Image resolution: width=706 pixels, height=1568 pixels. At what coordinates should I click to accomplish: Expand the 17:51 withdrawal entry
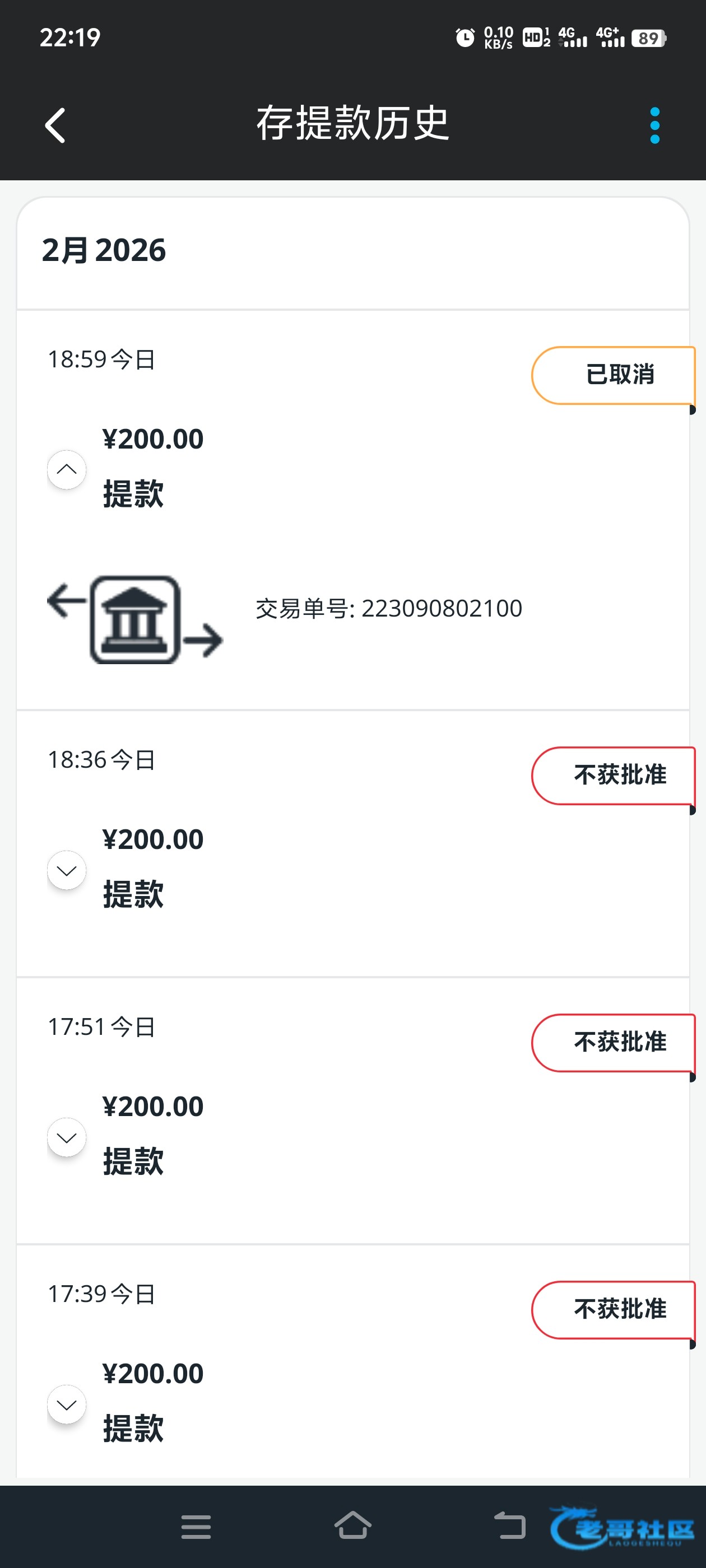point(66,1137)
